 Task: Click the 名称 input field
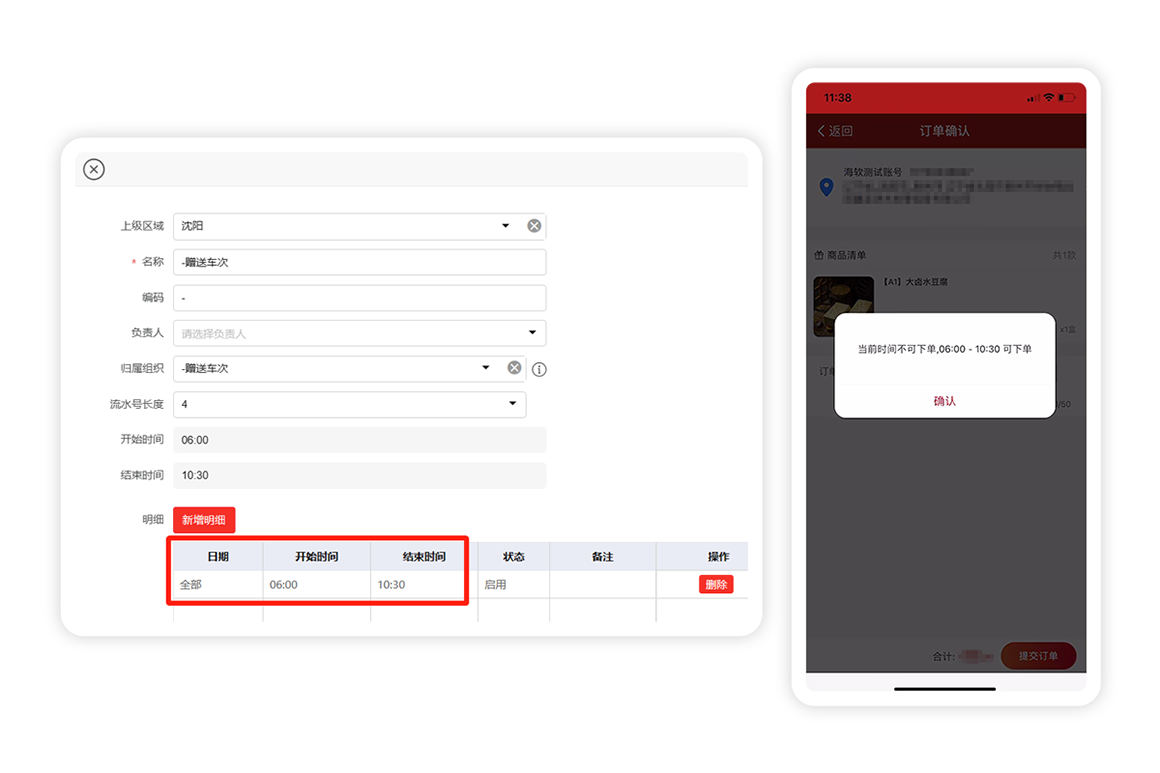pos(359,262)
